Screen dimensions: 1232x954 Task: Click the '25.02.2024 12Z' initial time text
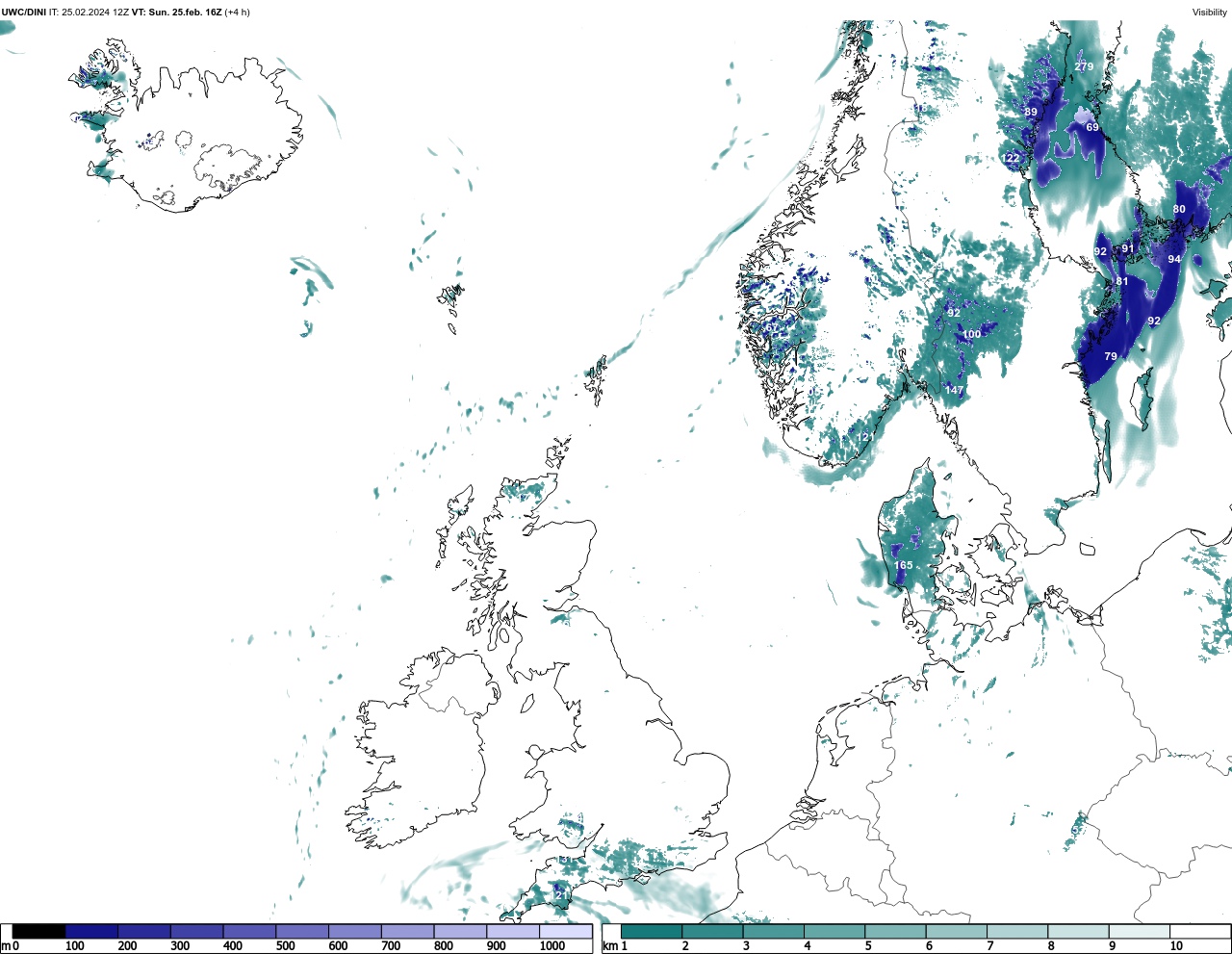click(95, 13)
